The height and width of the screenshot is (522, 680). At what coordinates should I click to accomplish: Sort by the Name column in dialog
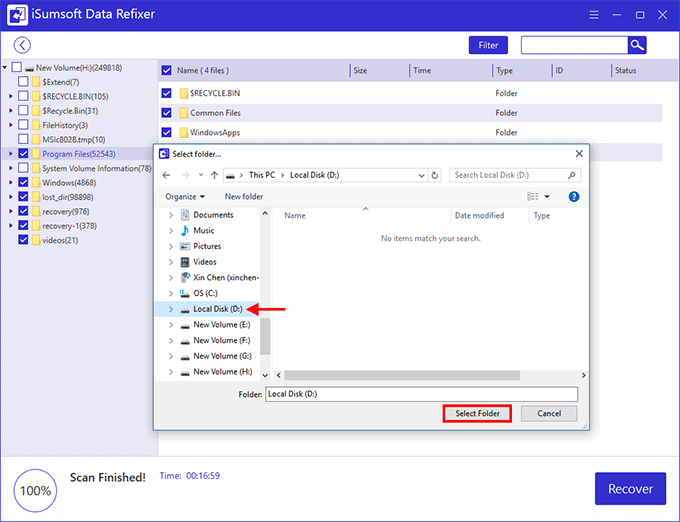[295, 215]
